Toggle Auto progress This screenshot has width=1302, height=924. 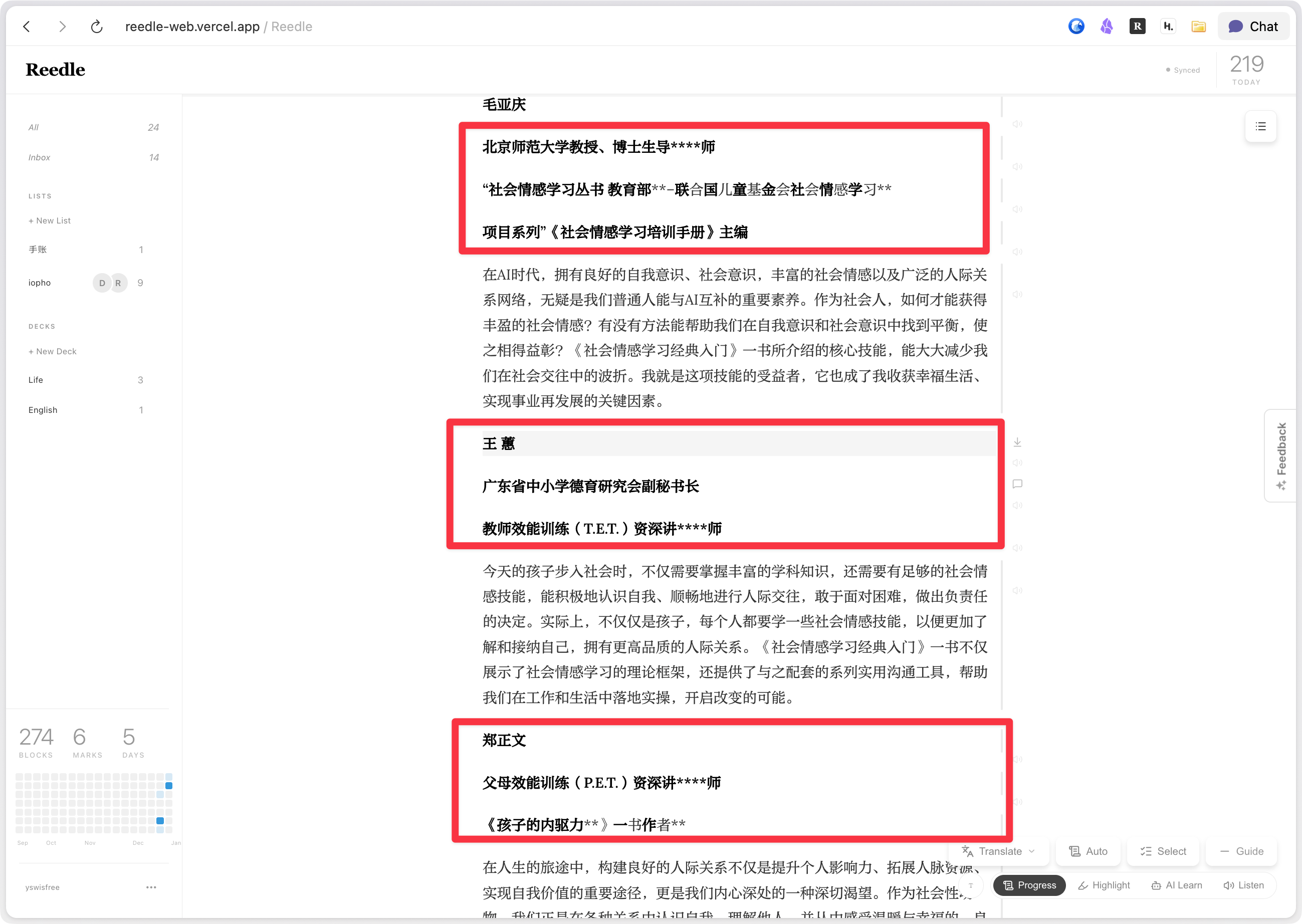(1088, 851)
